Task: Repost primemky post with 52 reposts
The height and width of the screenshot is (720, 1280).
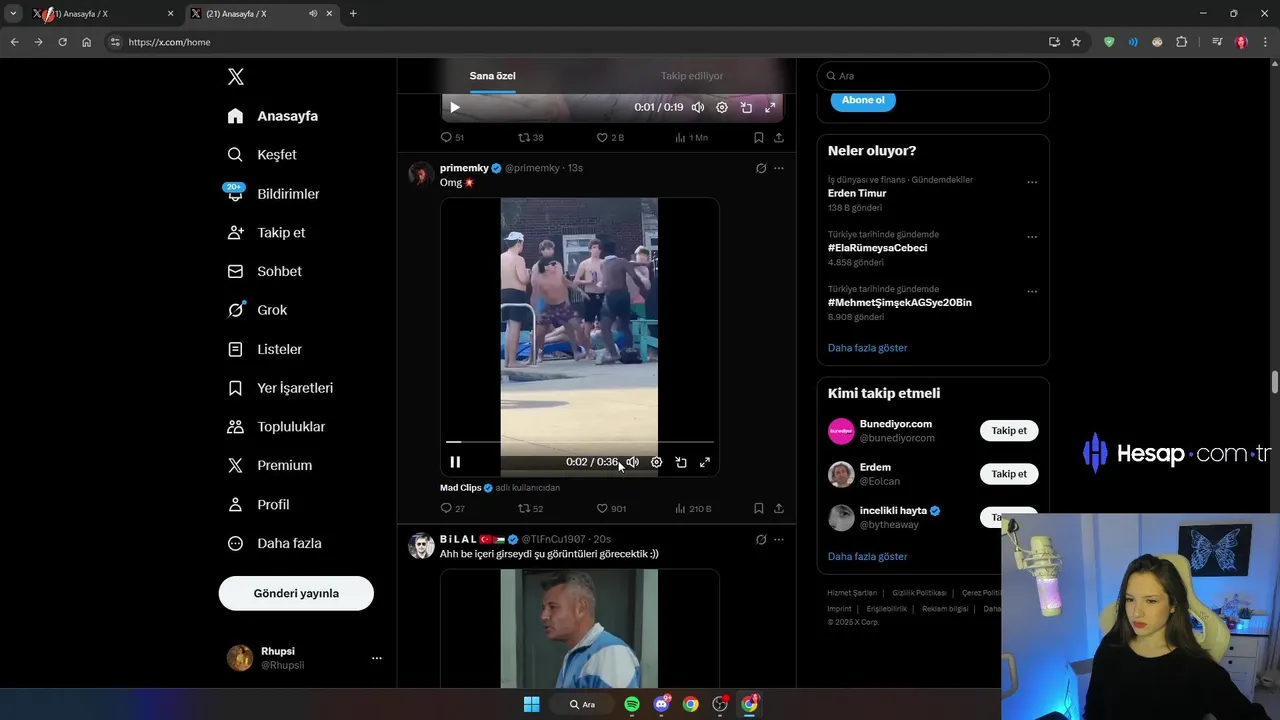Action: (x=530, y=508)
